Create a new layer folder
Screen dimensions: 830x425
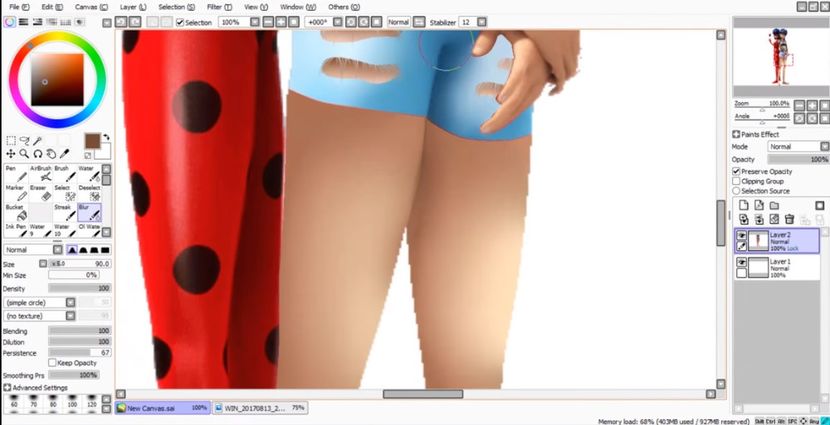coord(774,205)
